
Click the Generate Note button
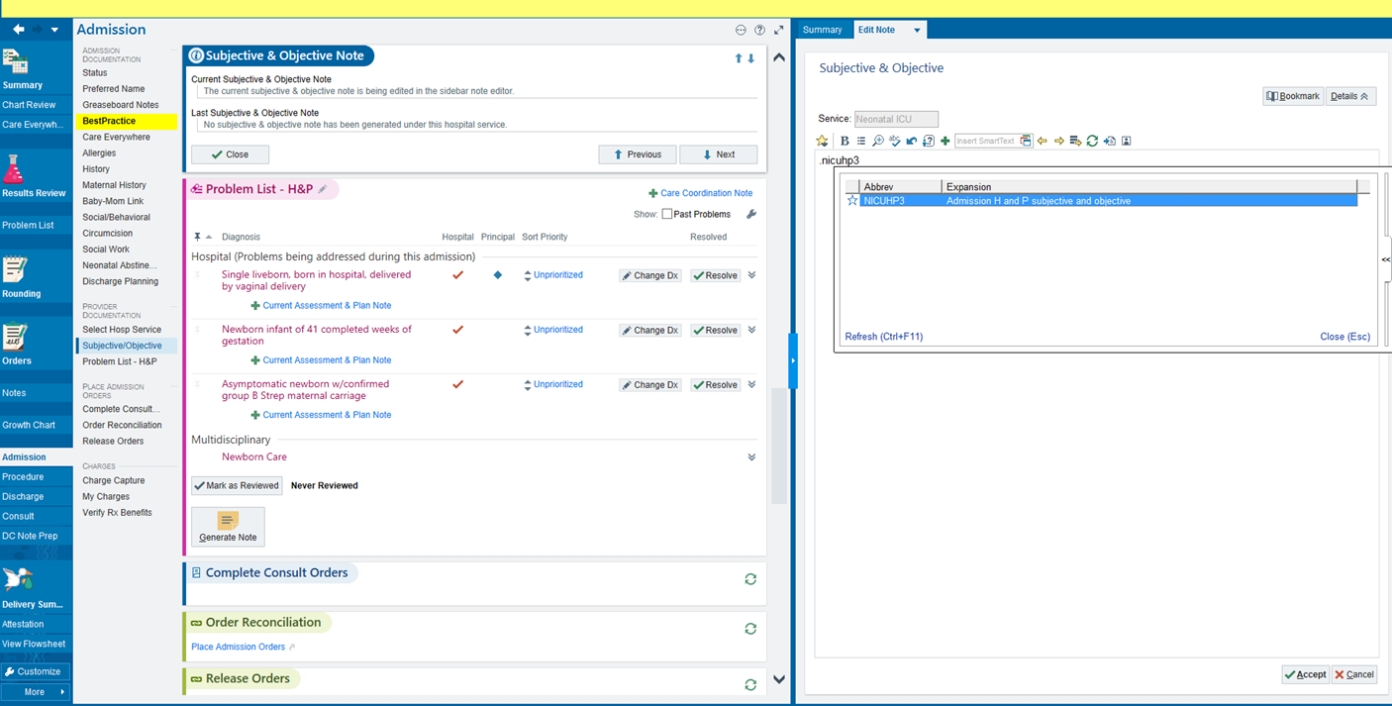coord(228,527)
